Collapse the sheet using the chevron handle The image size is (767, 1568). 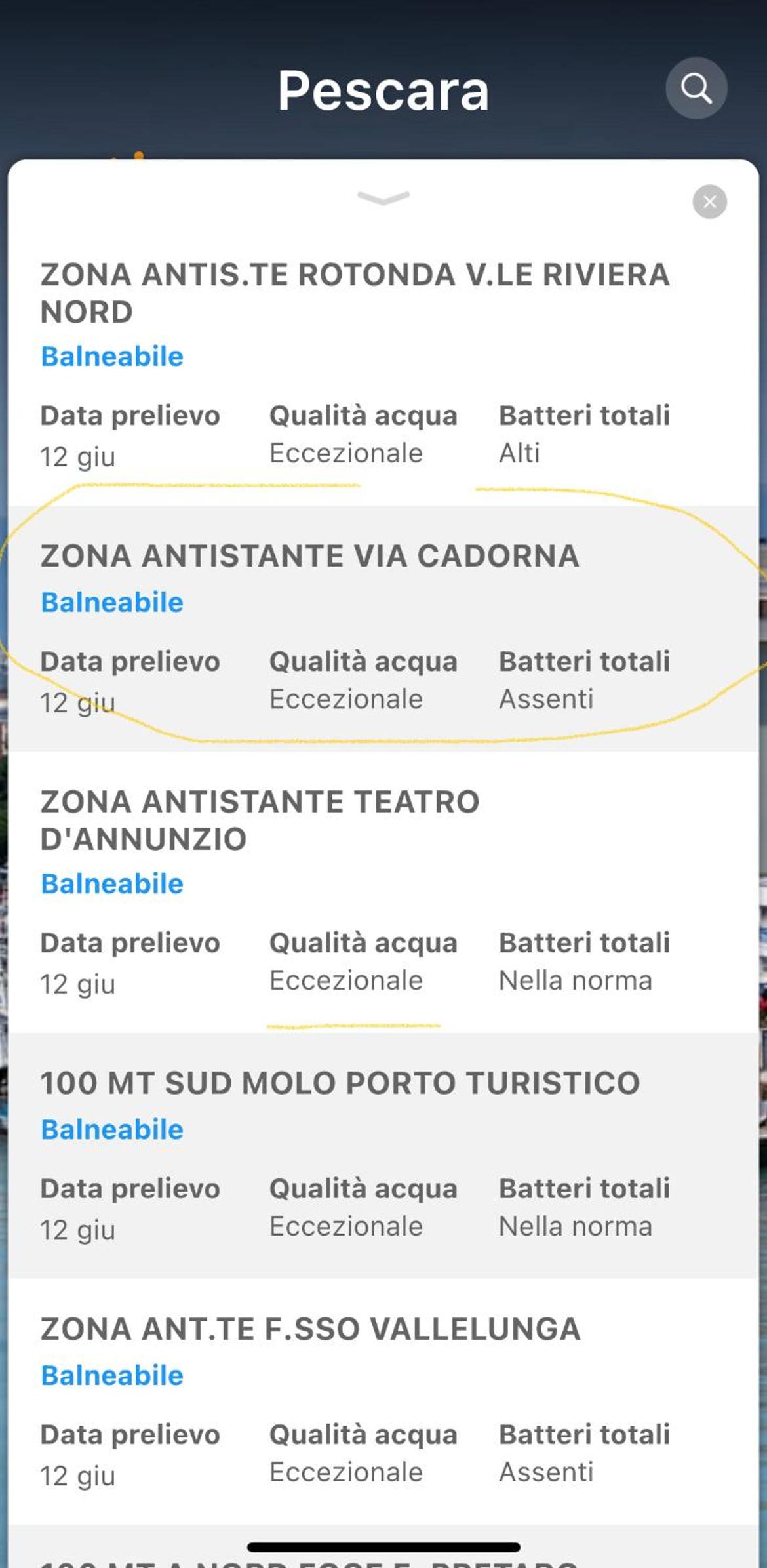pos(383,197)
